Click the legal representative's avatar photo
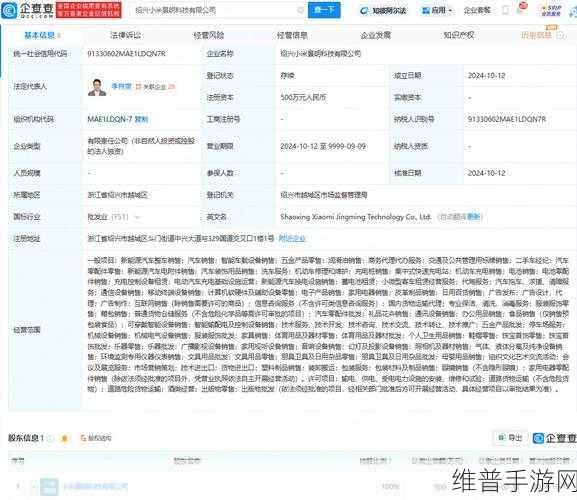Viewport: 577px width, 500px height. click(97, 87)
